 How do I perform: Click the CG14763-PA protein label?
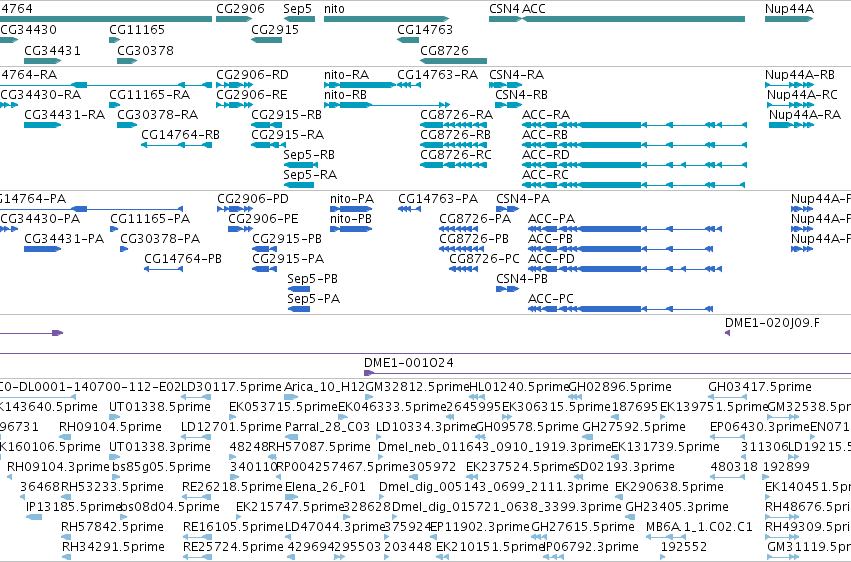tap(438, 199)
